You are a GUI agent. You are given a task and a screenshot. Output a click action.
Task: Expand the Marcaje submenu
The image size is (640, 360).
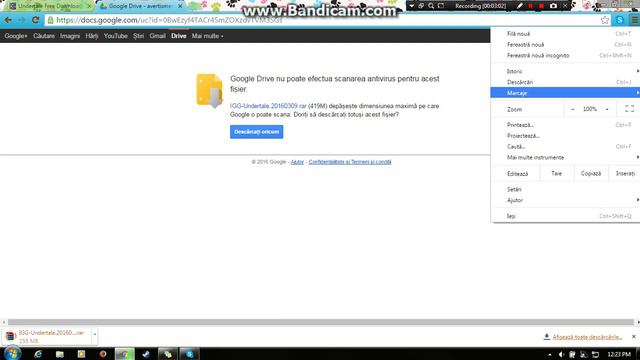pyautogui.click(x=565, y=93)
